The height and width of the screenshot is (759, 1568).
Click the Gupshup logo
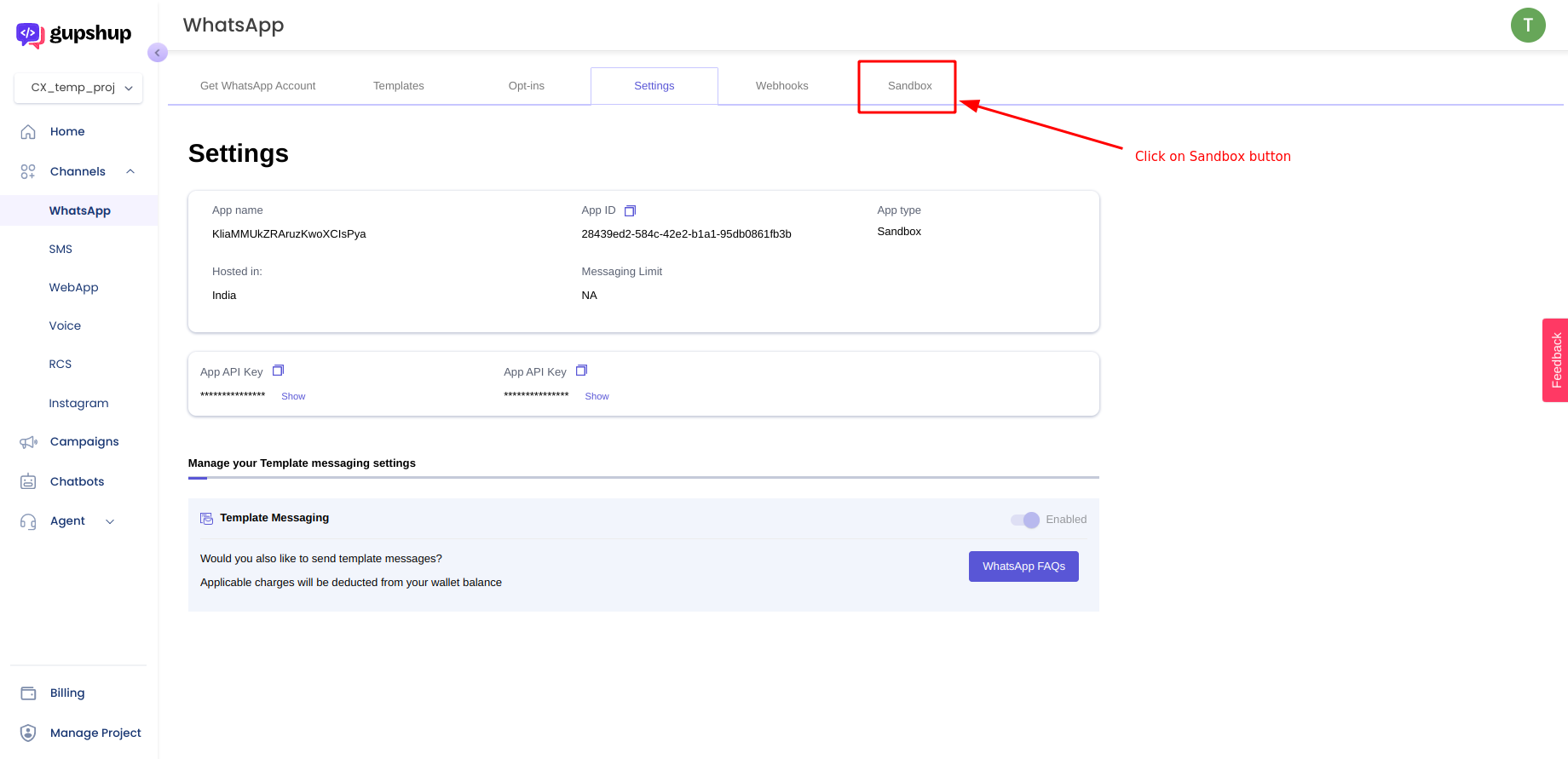point(74,34)
